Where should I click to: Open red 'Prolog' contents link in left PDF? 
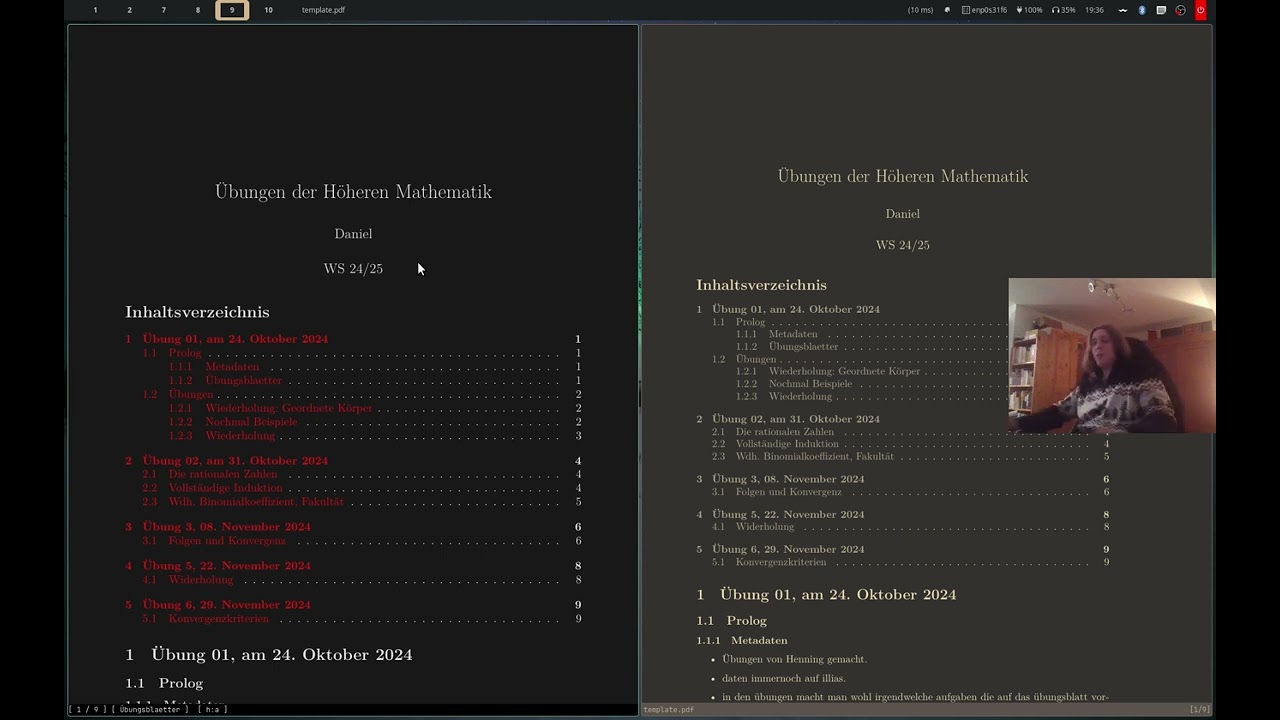[185, 353]
